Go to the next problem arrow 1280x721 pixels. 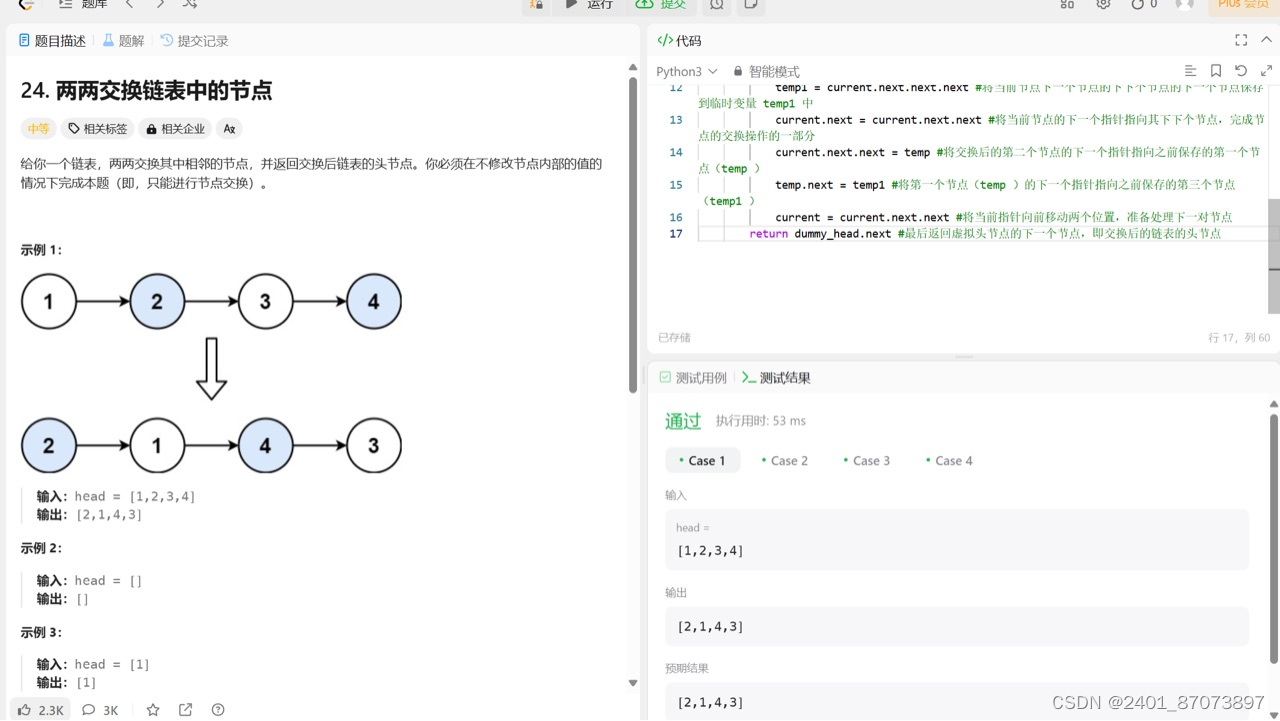point(160,4)
